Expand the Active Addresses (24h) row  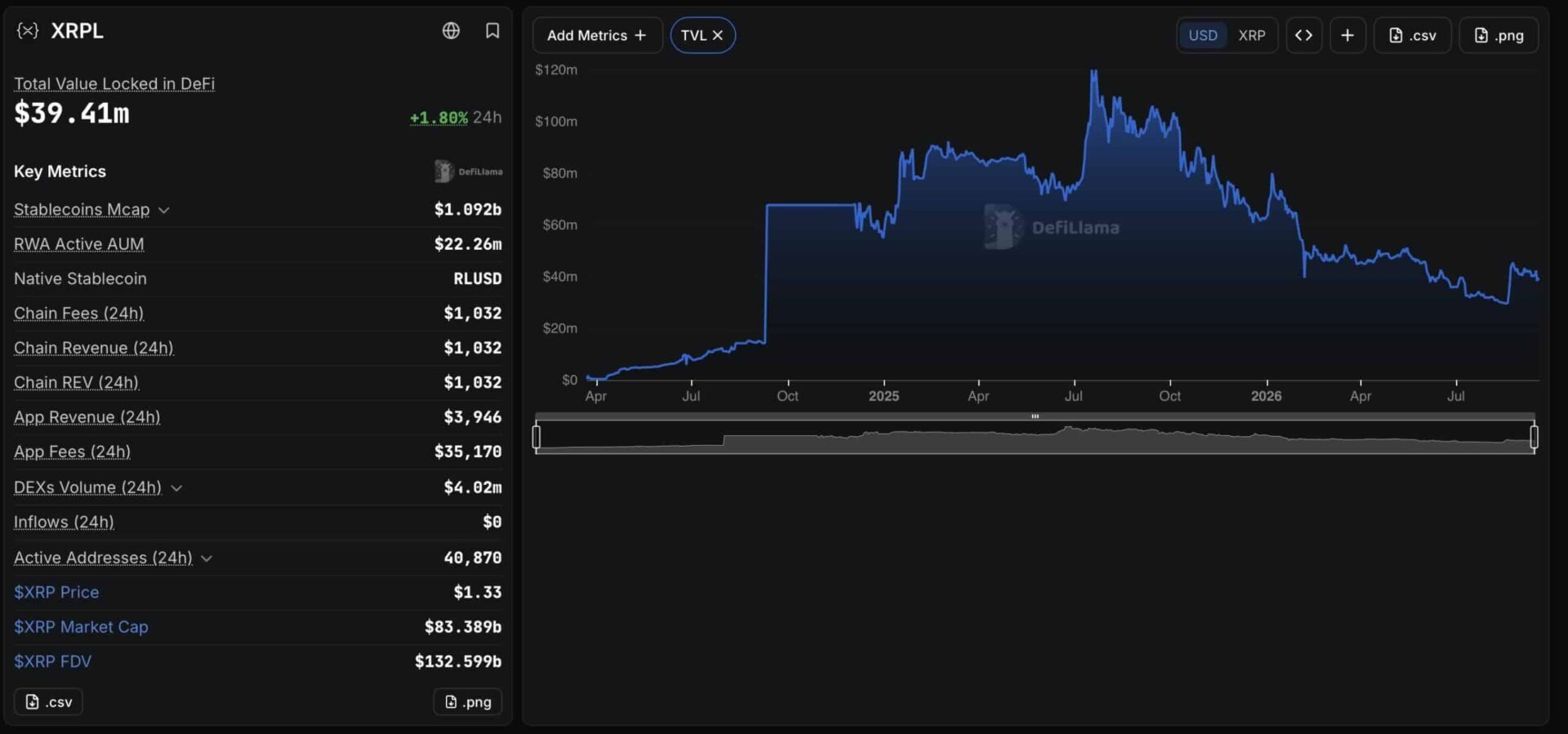tap(207, 558)
